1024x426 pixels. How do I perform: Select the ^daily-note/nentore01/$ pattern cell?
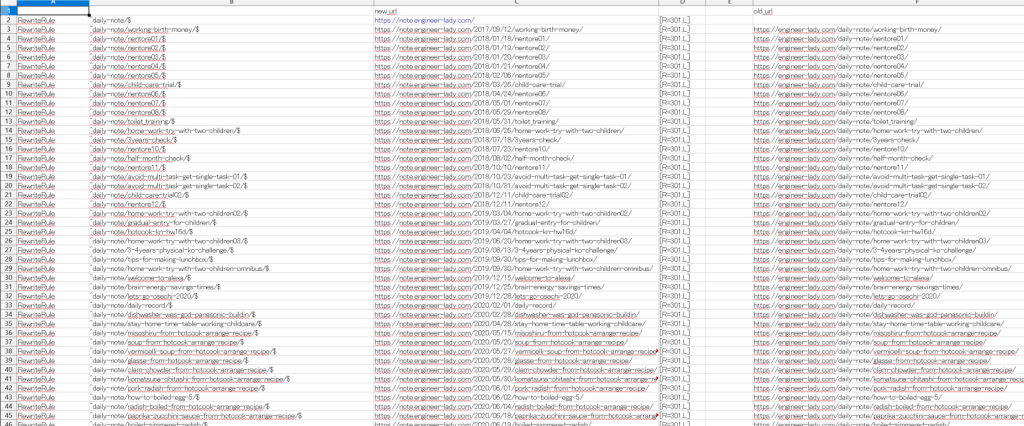[231, 39]
